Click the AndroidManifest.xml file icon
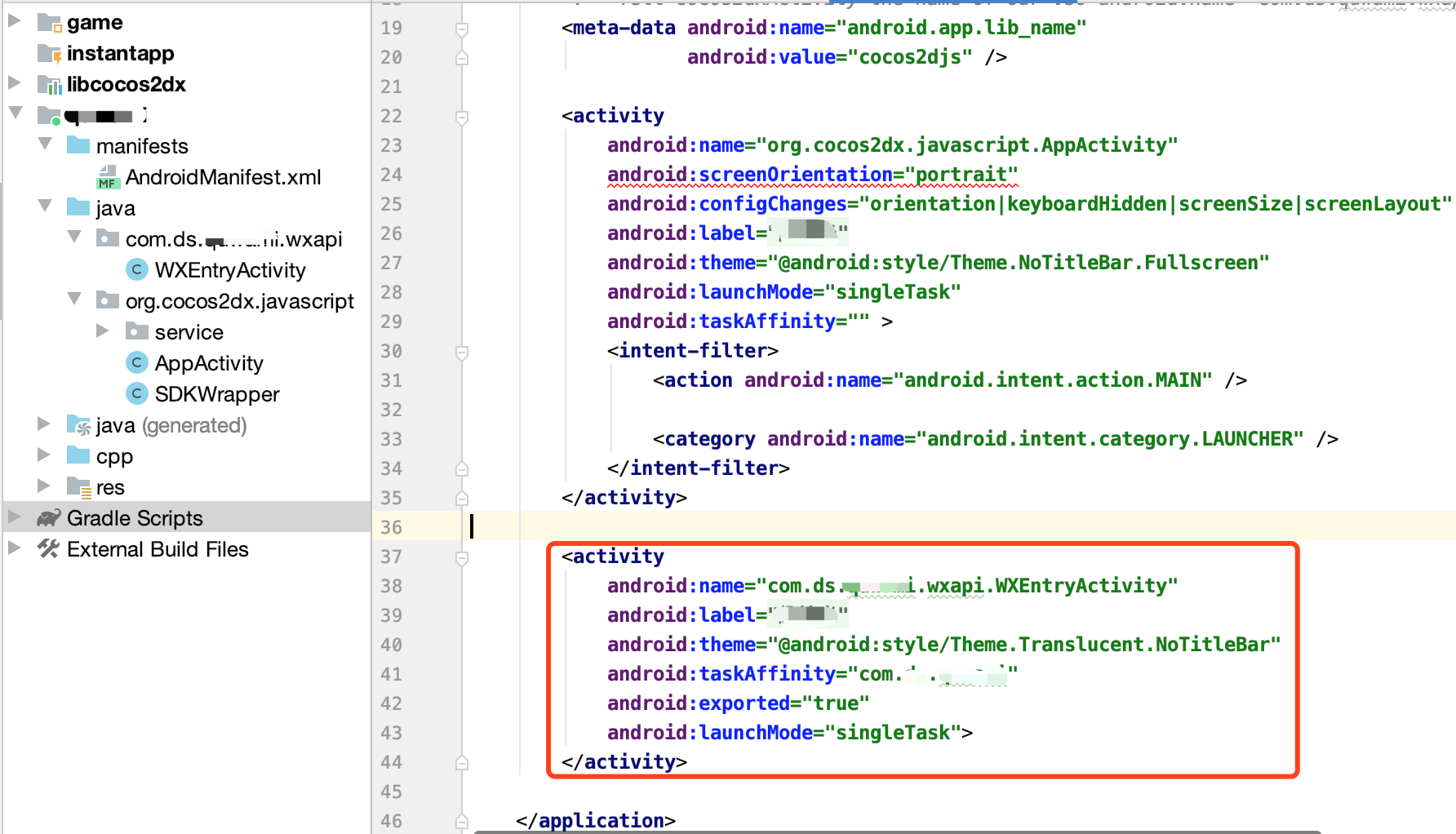 click(x=108, y=177)
